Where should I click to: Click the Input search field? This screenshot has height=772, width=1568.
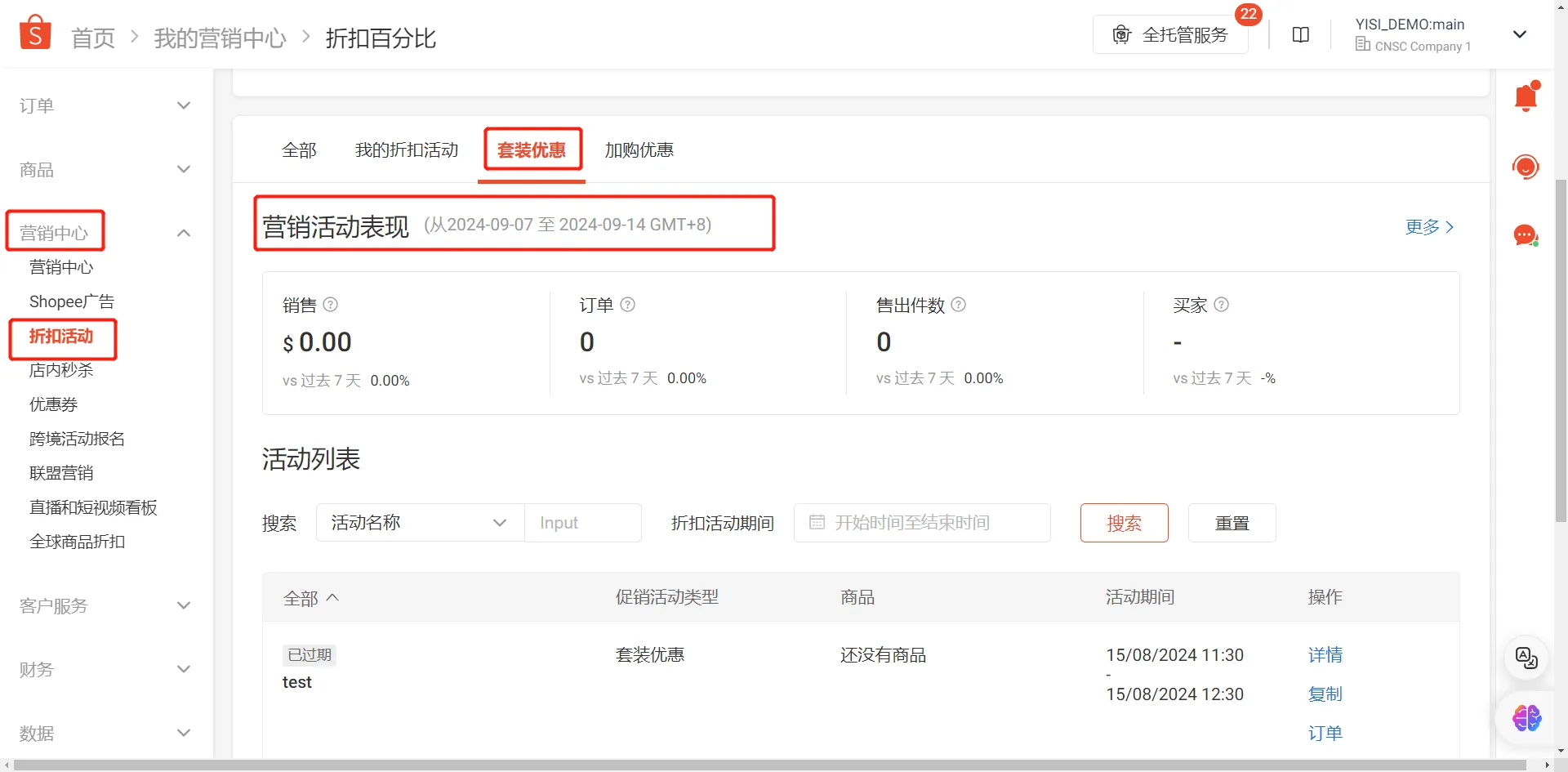582,522
